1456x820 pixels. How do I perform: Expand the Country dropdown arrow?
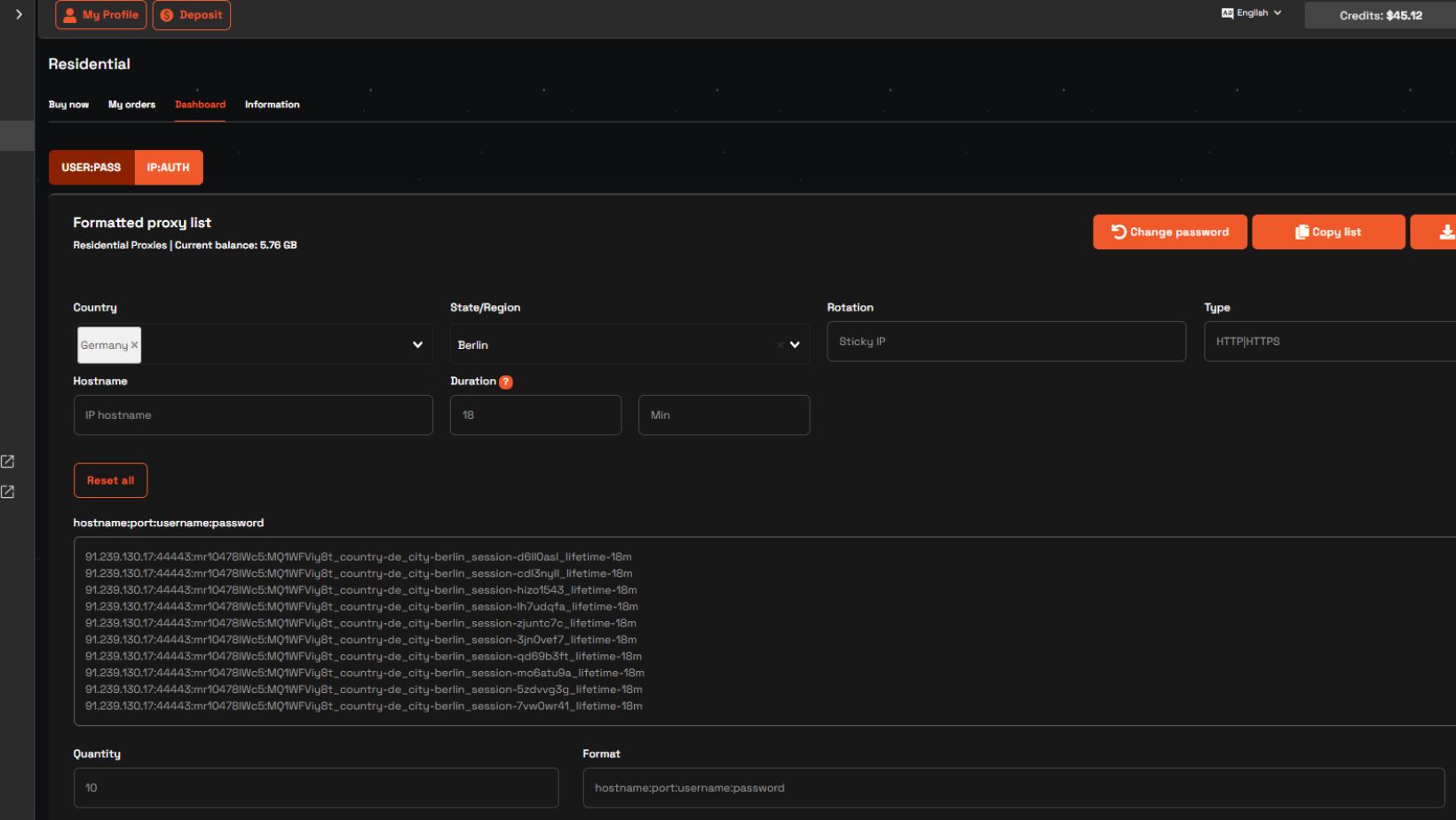(417, 345)
